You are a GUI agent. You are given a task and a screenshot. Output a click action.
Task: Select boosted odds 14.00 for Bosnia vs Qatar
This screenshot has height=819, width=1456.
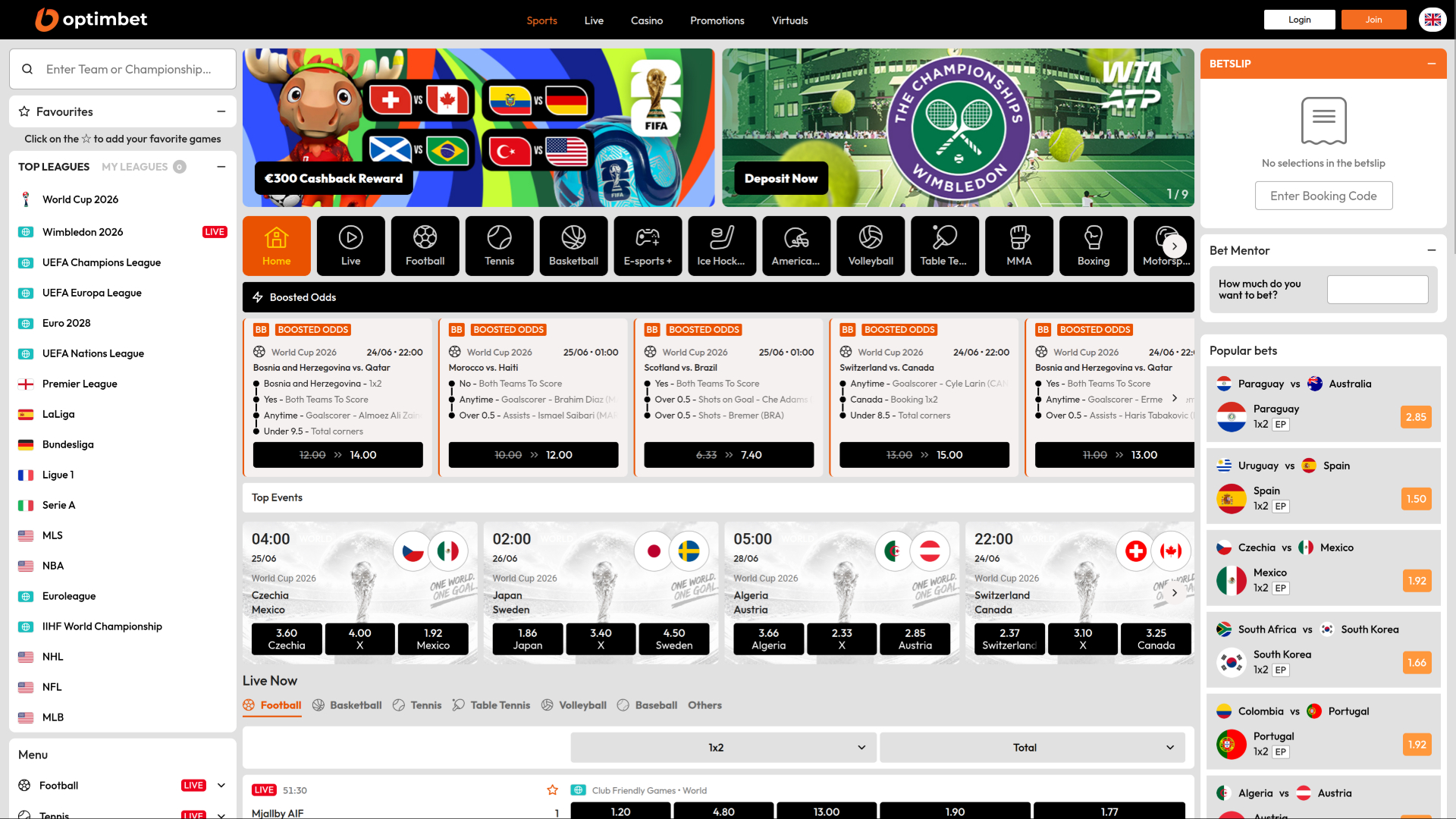(x=337, y=455)
